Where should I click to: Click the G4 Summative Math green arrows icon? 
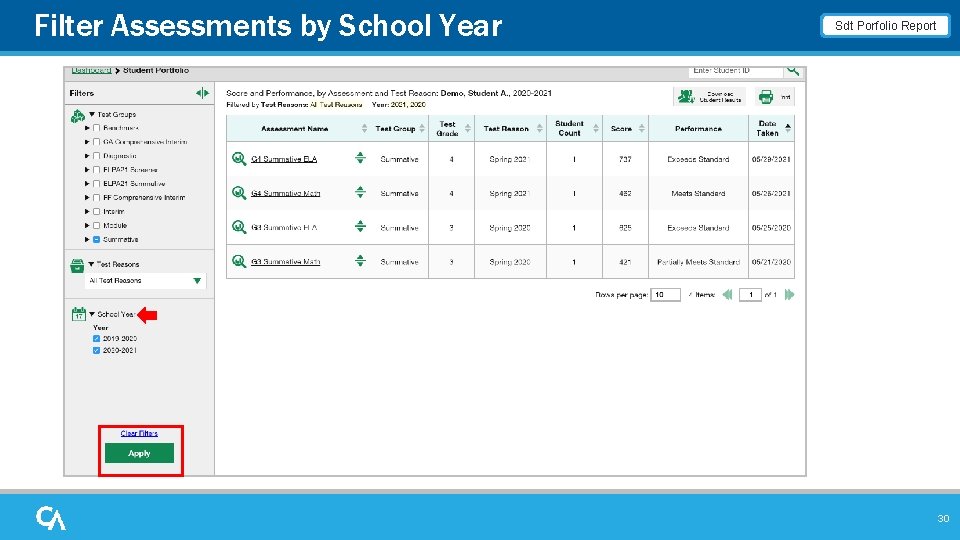[x=360, y=192]
